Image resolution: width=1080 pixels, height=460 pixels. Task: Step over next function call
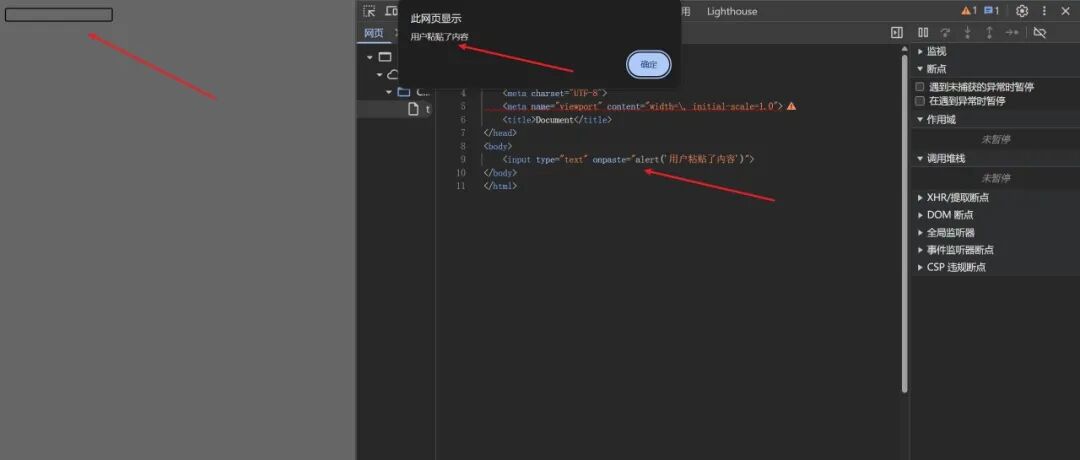(x=946, y=32)
